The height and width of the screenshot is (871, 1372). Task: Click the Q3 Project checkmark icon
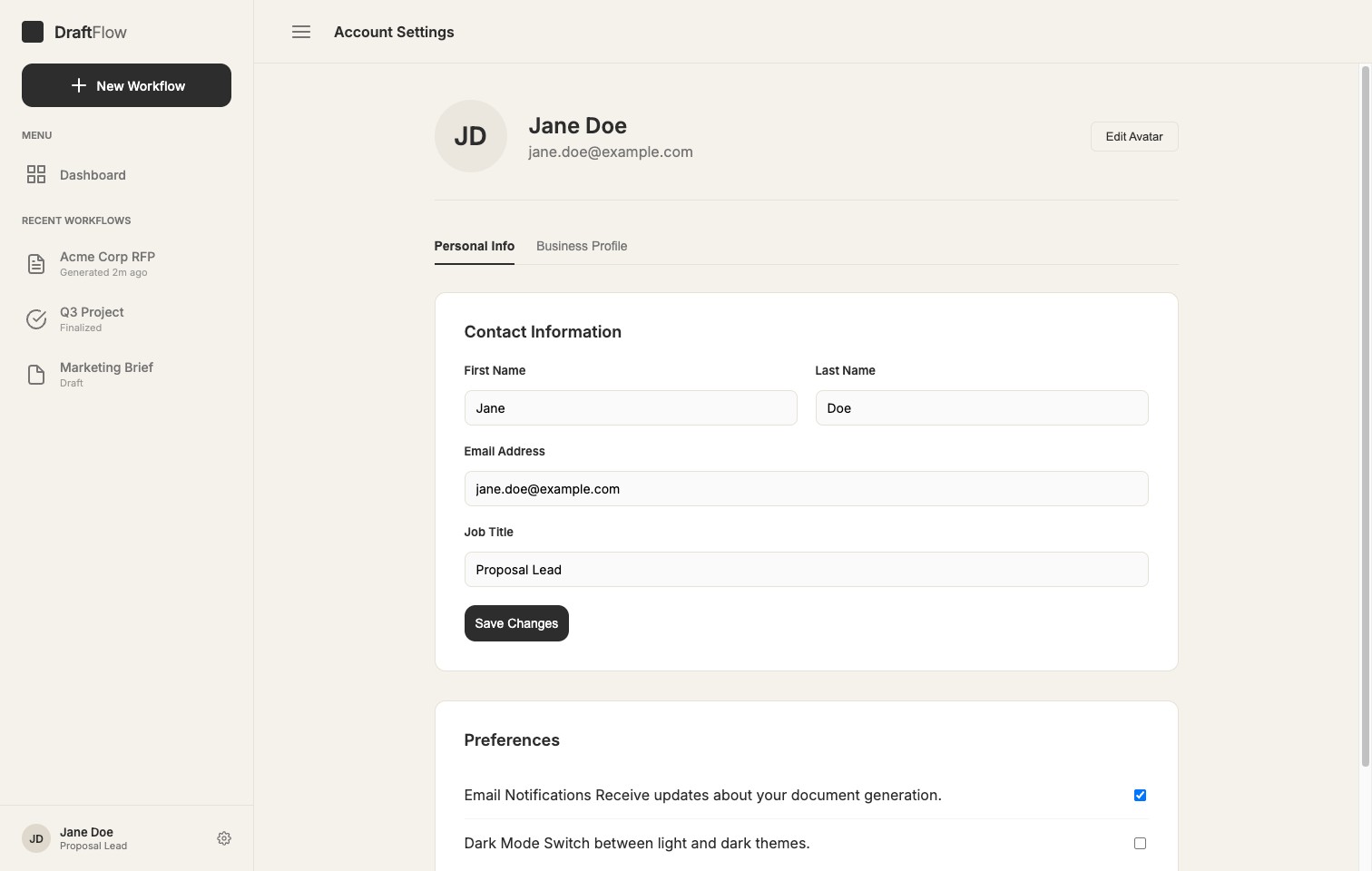pyautogui.click(x=35, y=318)
